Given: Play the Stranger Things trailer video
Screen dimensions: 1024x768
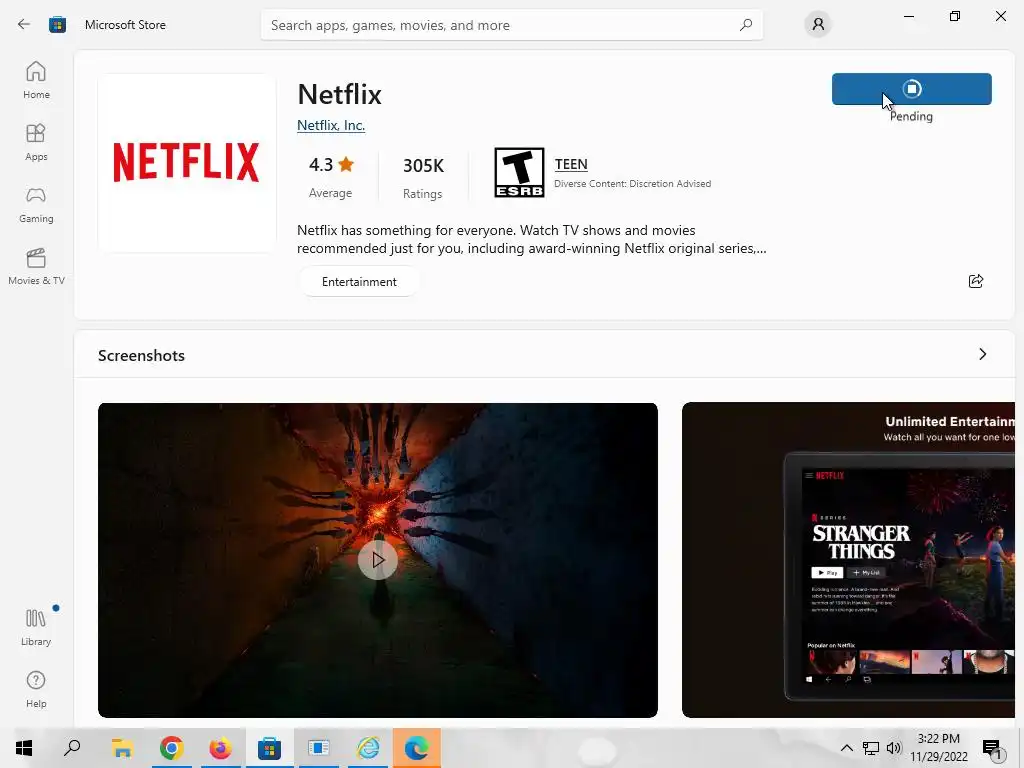Looking at the screenshot, I should click(x=377, y=560).
